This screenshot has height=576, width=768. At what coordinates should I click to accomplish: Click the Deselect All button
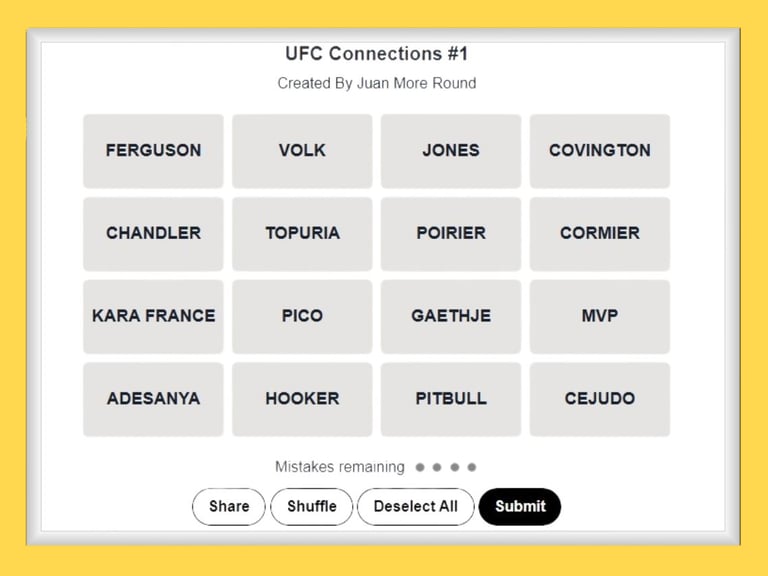tap(416, 506)
